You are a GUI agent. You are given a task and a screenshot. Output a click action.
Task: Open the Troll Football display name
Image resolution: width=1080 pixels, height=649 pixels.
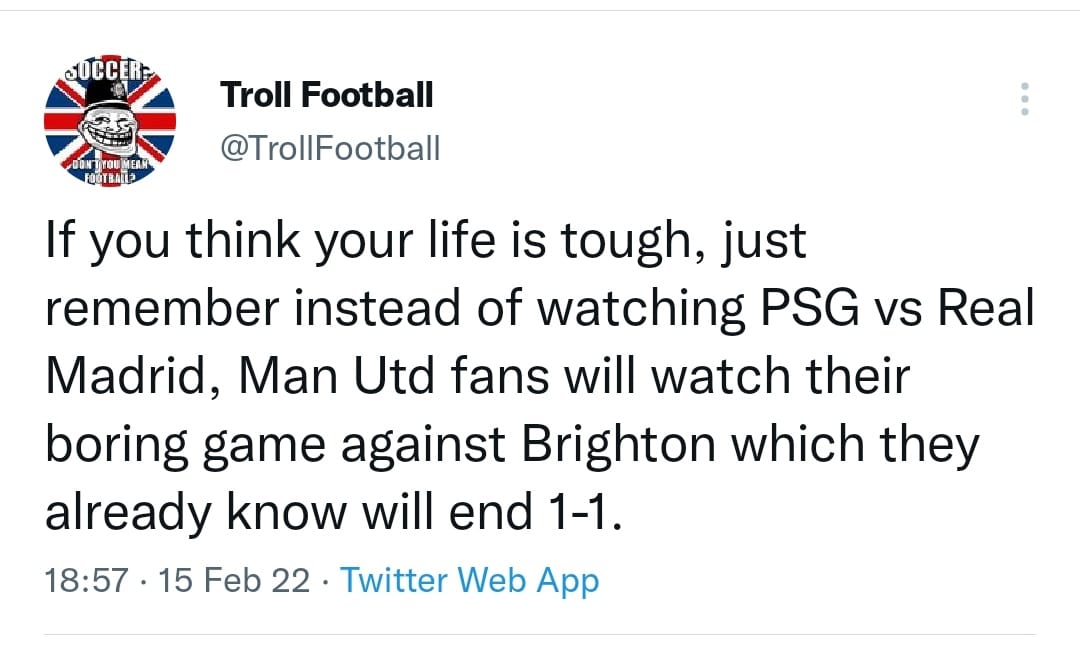point(326,94)
